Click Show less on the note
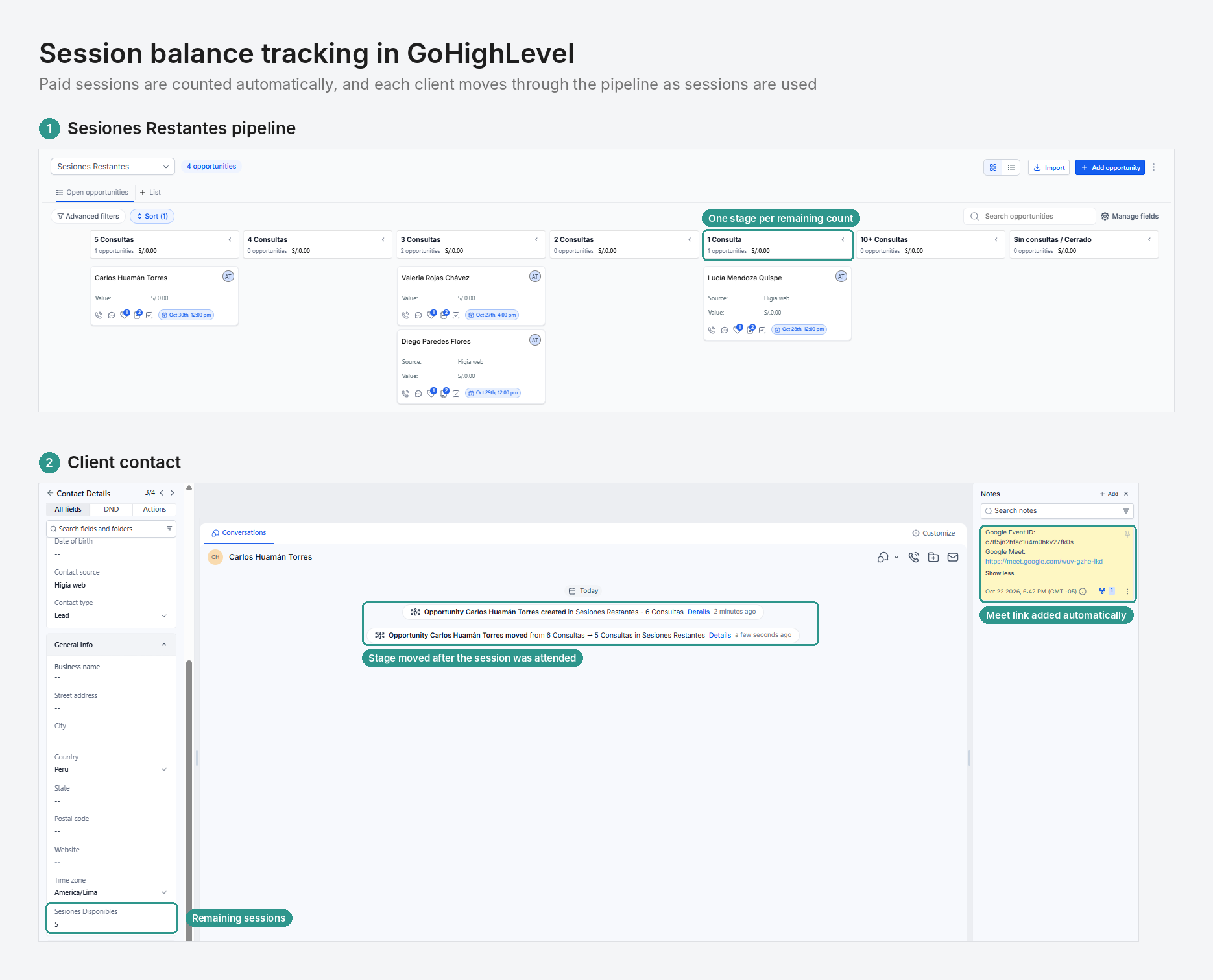 1000,573
